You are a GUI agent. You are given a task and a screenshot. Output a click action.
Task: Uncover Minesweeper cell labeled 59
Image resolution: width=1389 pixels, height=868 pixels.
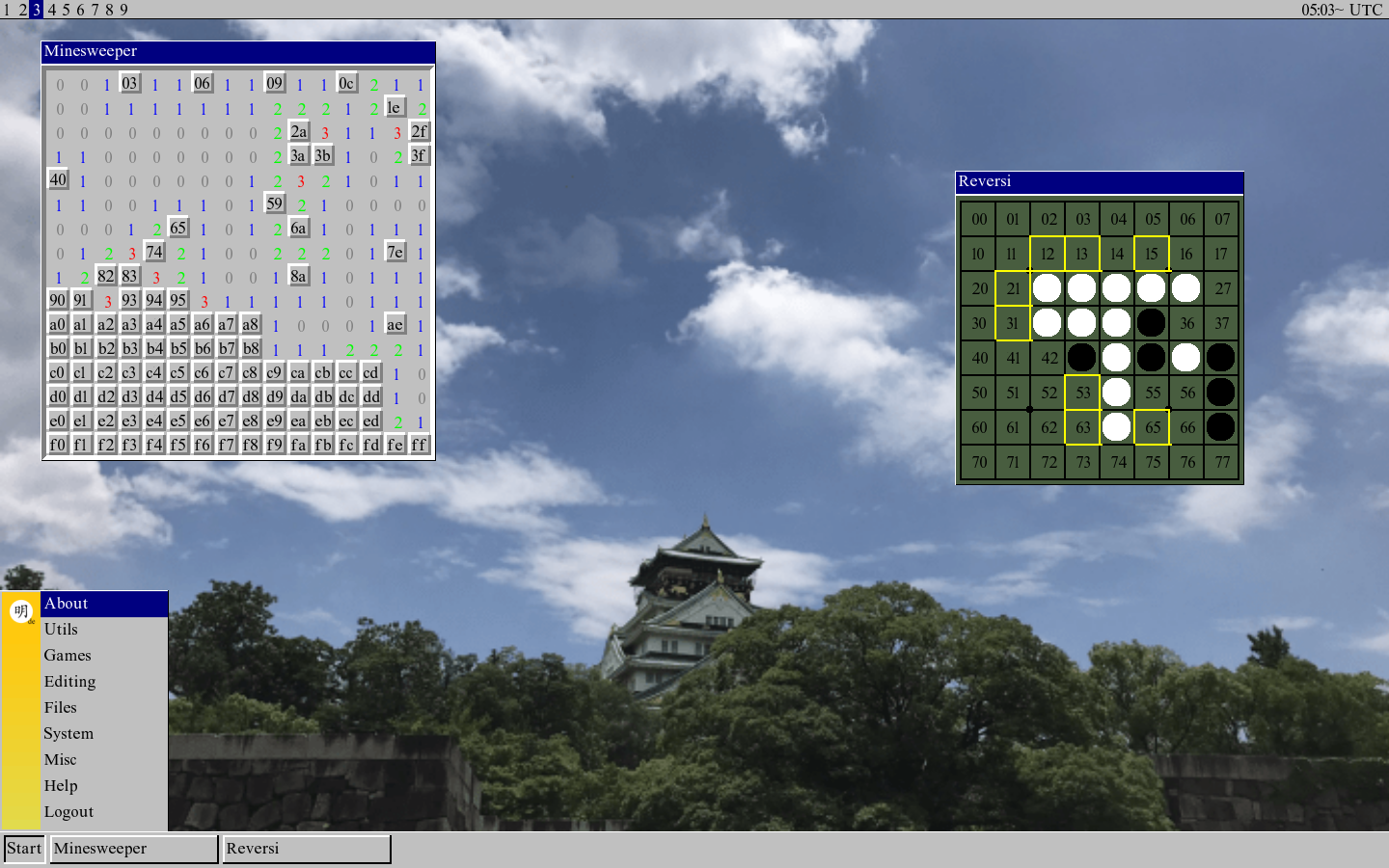(275, 203)
